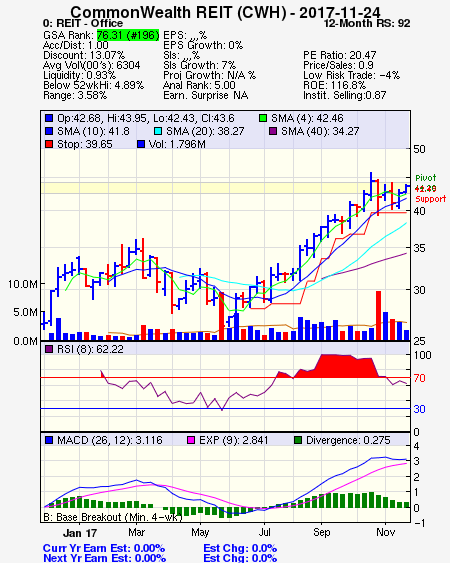Click the 'EXP (9): 2.841' label
Screen dimensions: 450x563
(233, 440)
